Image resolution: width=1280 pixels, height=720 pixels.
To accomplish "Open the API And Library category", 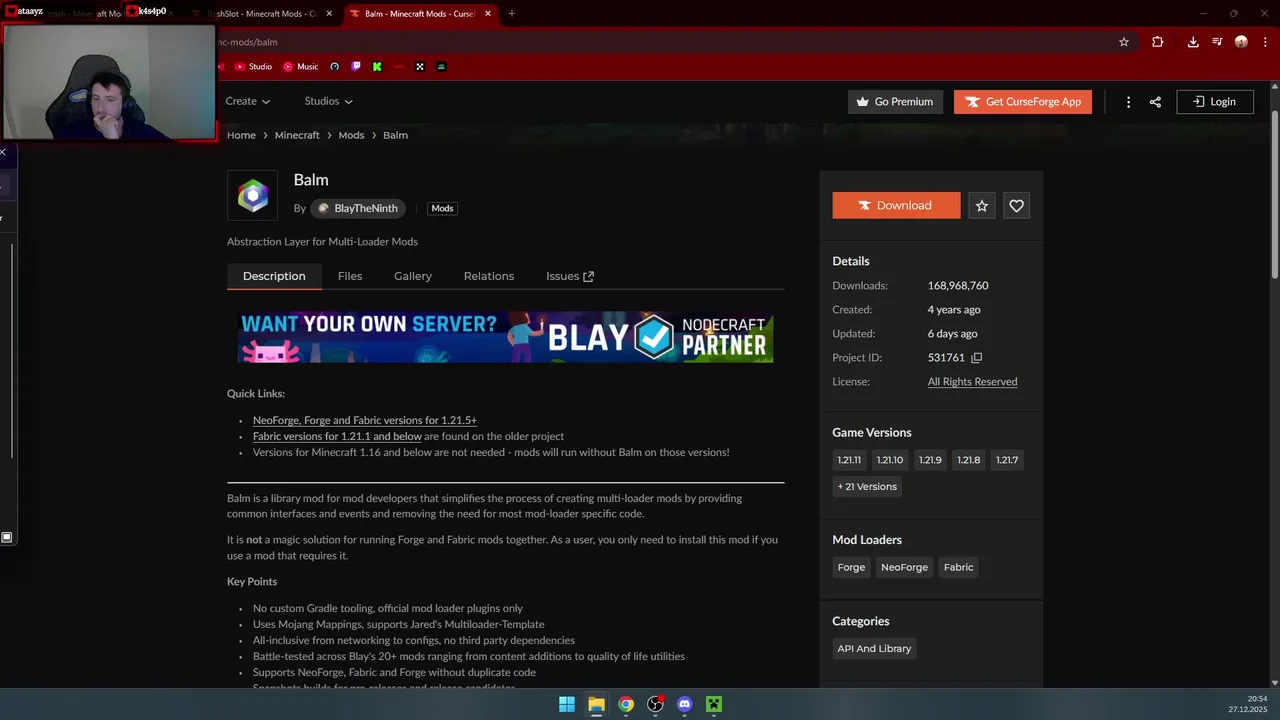I will (874, 649).
